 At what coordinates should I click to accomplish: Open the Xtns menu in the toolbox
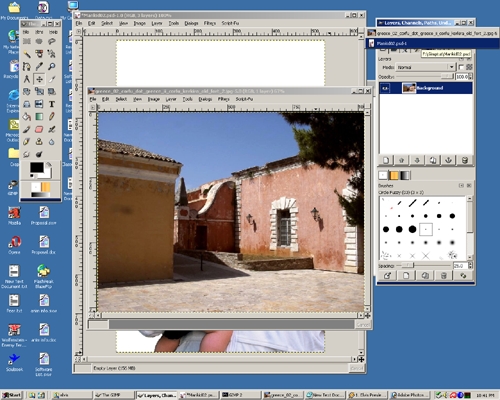click(39, 32)
